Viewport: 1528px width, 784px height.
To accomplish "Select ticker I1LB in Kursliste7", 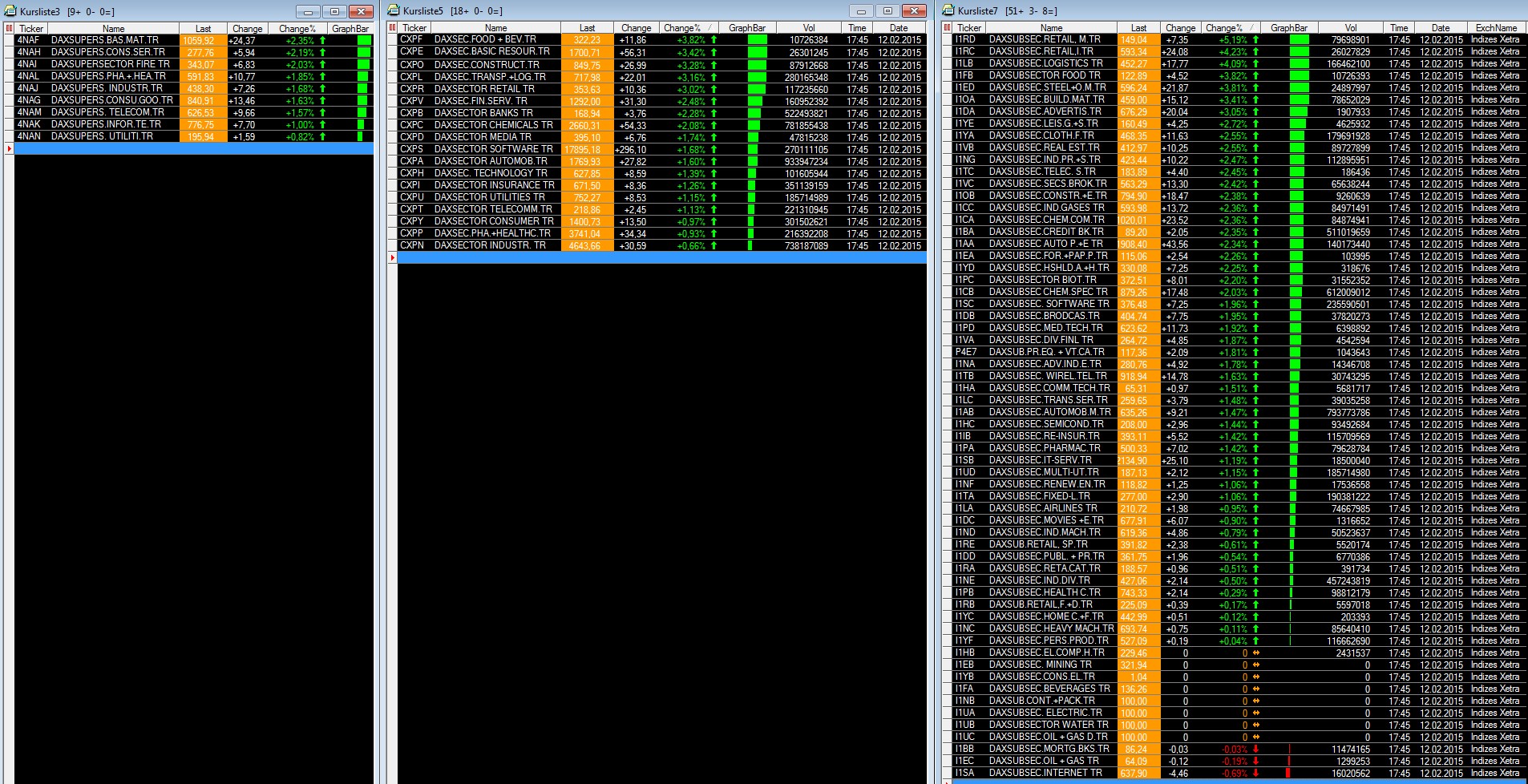I will coord(964,63).
